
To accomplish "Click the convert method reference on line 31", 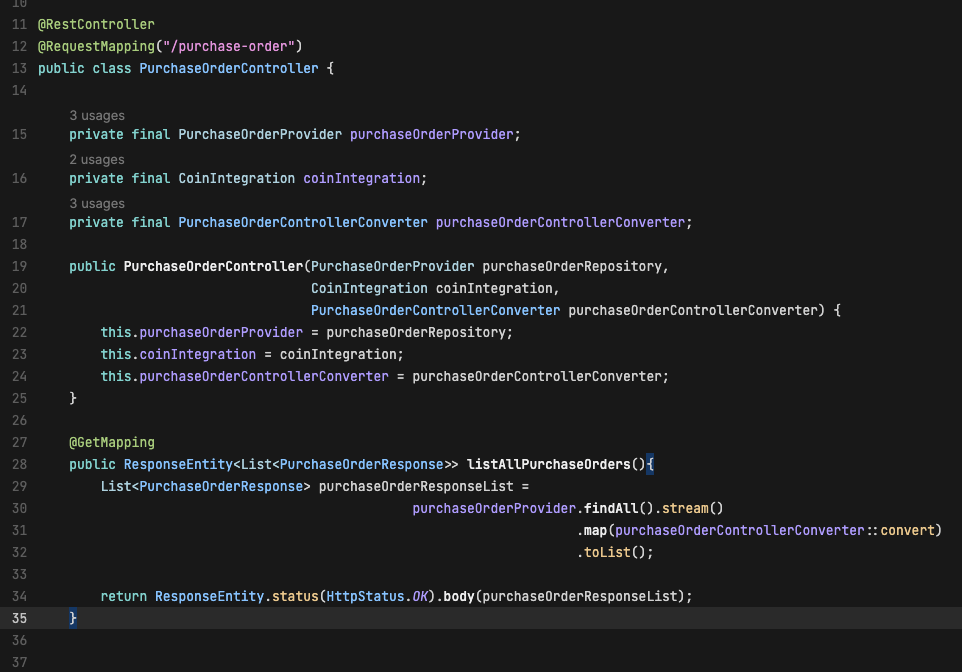I will point(907,531).
